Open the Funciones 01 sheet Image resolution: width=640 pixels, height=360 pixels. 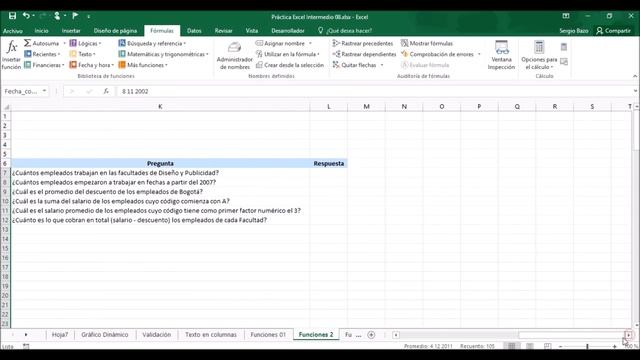268,335
